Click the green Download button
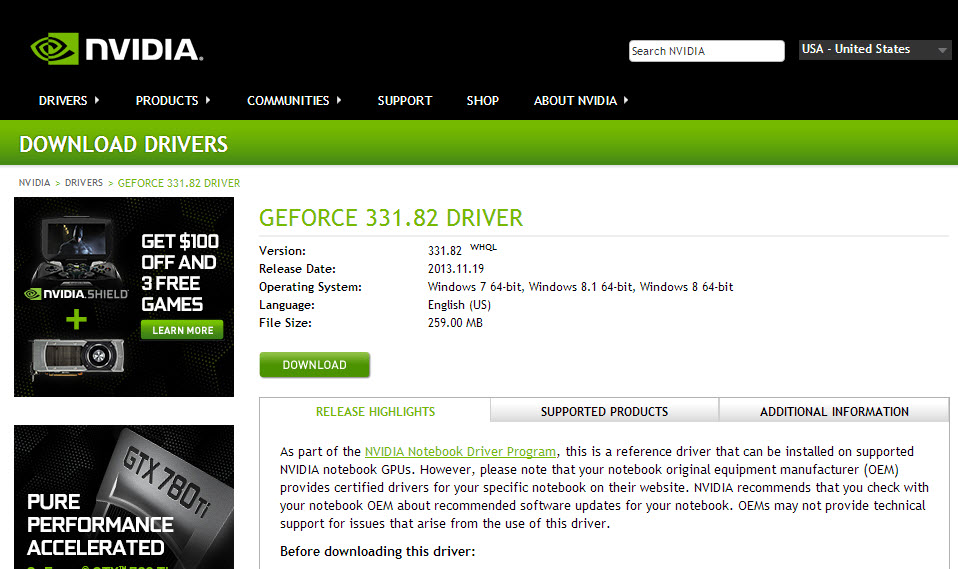 click(314, 365)
